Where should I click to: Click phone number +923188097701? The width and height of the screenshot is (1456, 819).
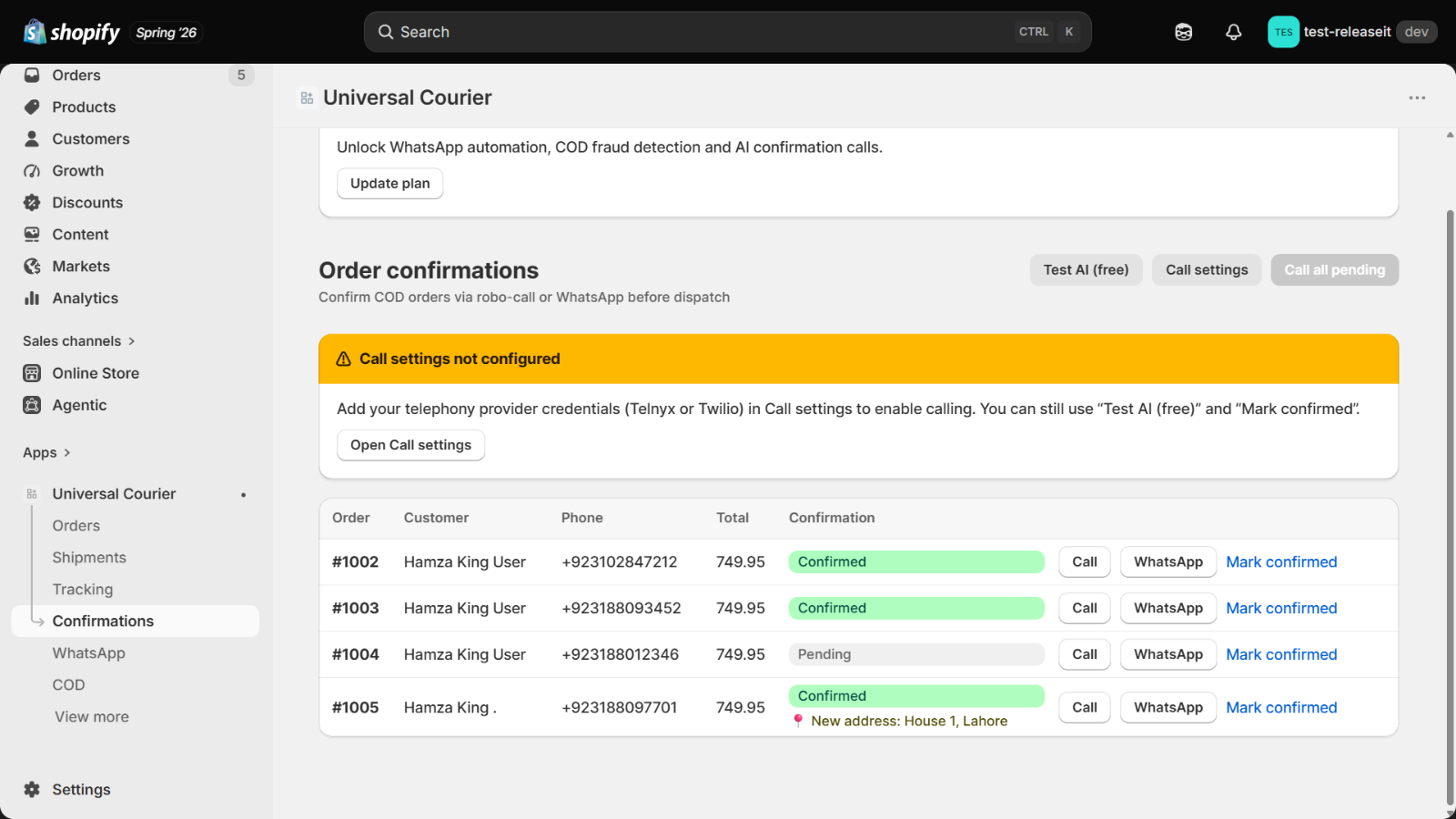(620, 707)
